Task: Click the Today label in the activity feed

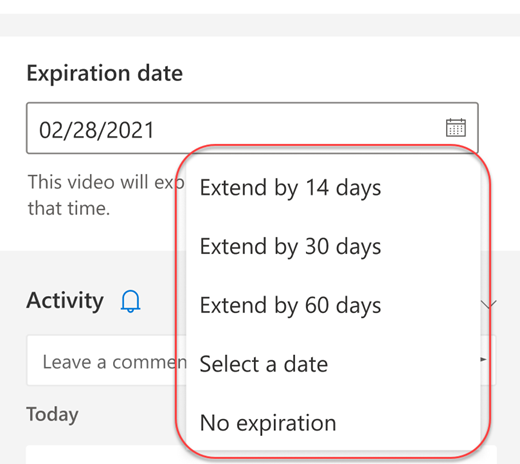Action: click(x=52, y=414)
